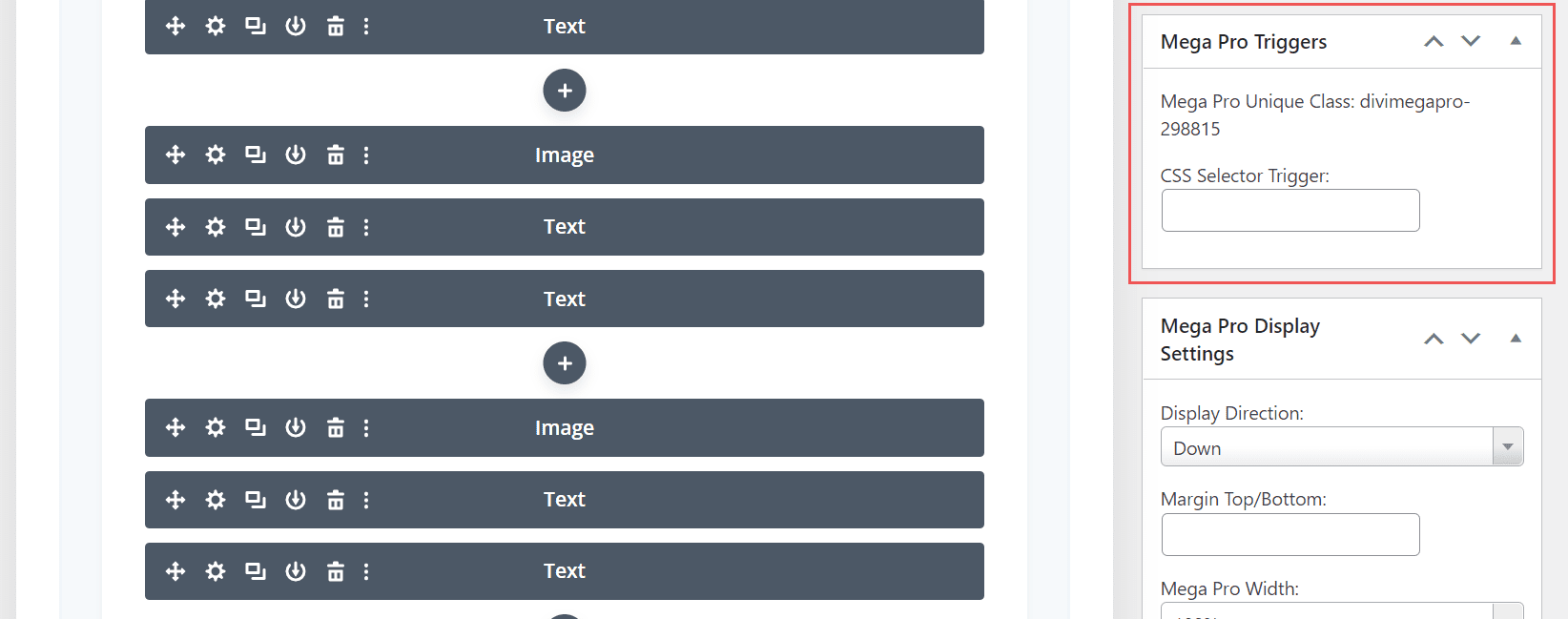The height and width of the screenshot is (619, 1568).
Task: Disable the first Text module with the power icon
Action: click(x=296, y=26)
